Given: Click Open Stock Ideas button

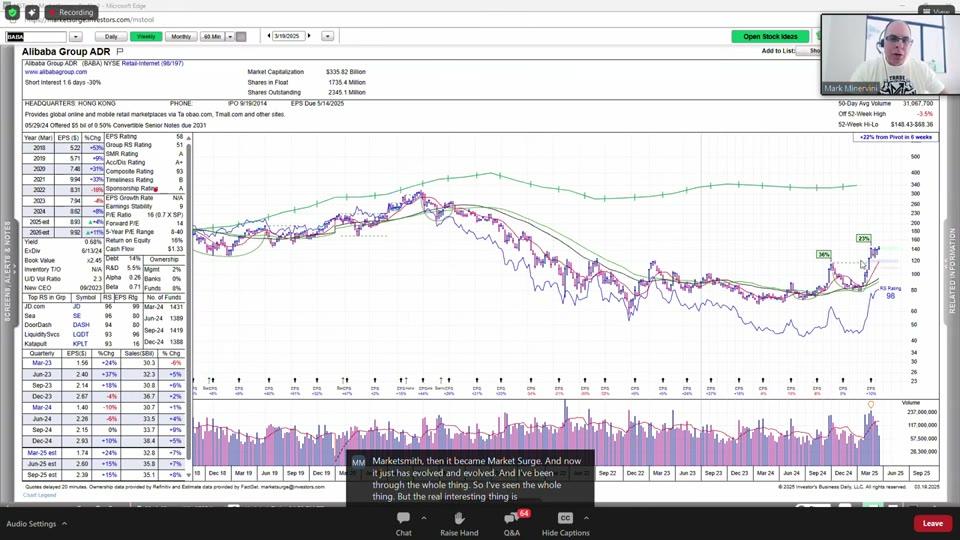Looking at the screenshot, I should click(770, 37).
